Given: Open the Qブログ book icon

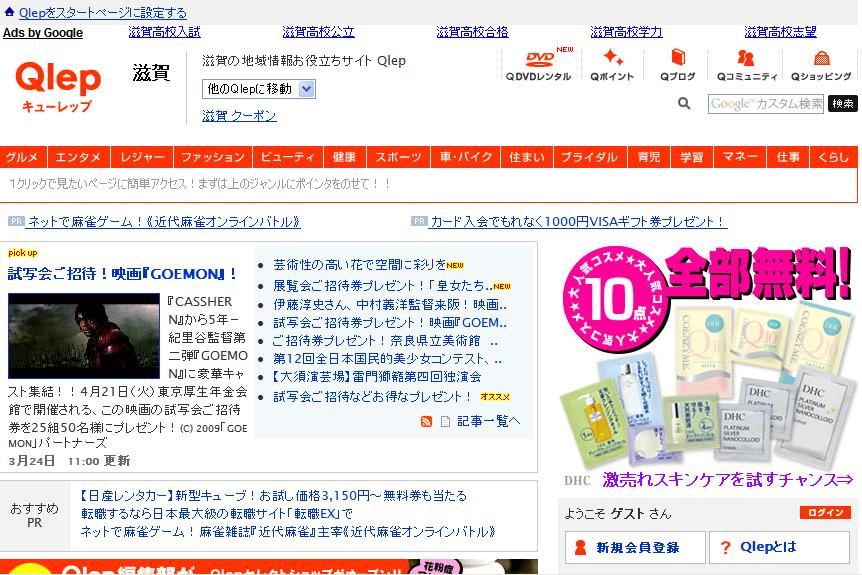Looking at the screenshot, I should click(x=678, y=65).
